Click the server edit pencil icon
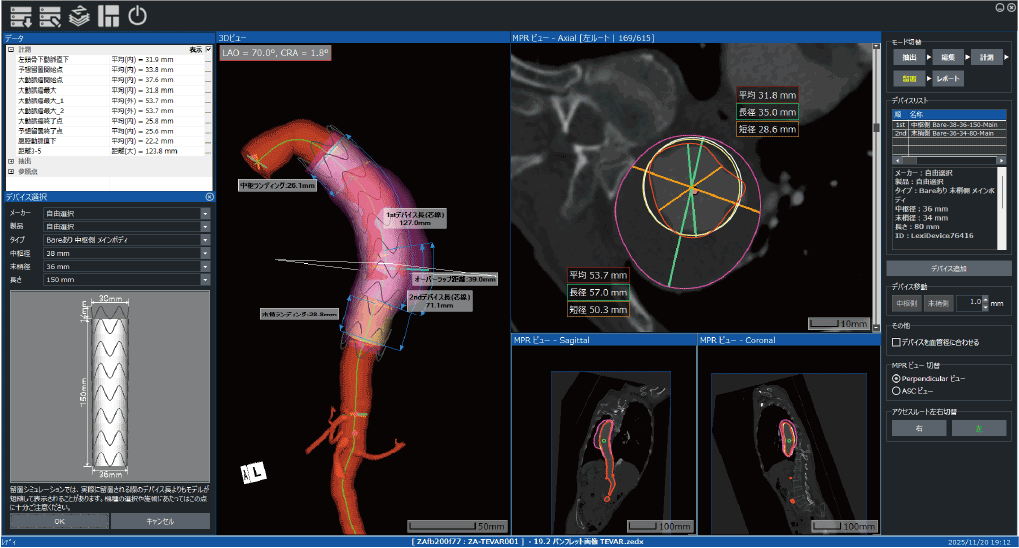This screenshot has width=1019, height=548. [x=50, y=16]
